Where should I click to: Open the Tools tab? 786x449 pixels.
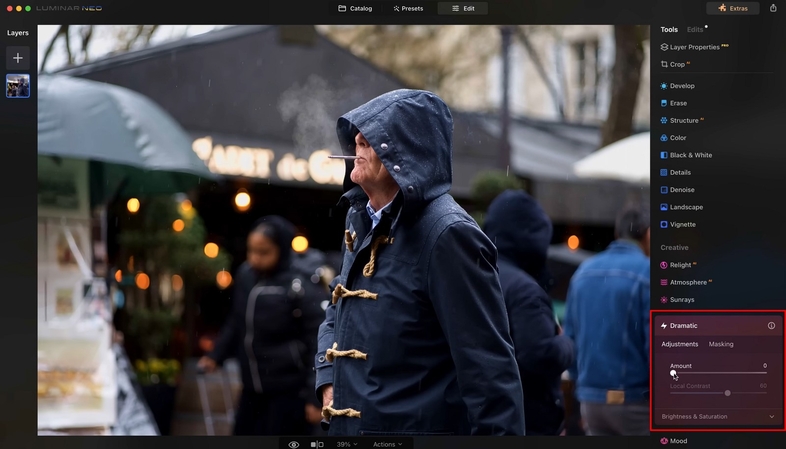coord(669,30)
